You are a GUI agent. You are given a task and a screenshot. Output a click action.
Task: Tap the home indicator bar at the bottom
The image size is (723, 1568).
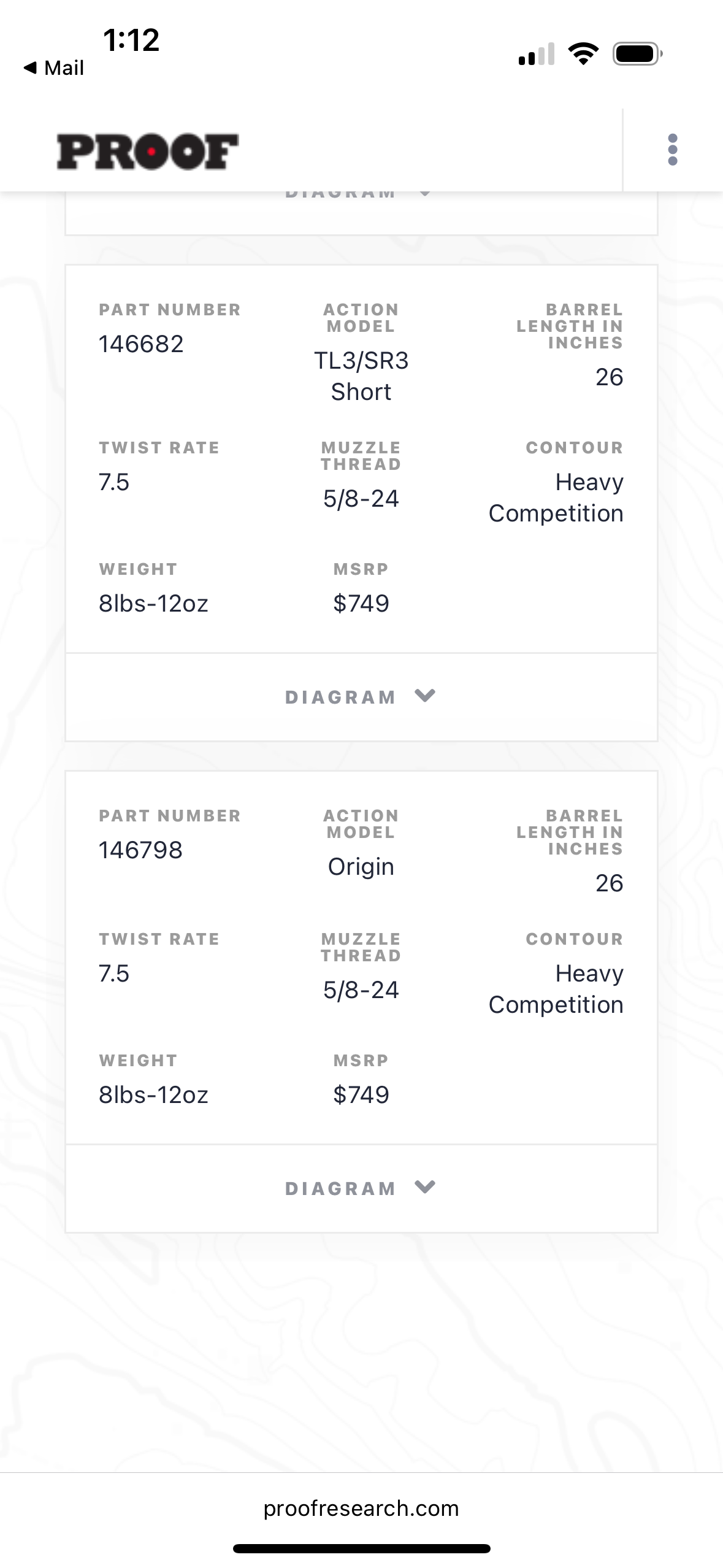[x=361, y=1548]
